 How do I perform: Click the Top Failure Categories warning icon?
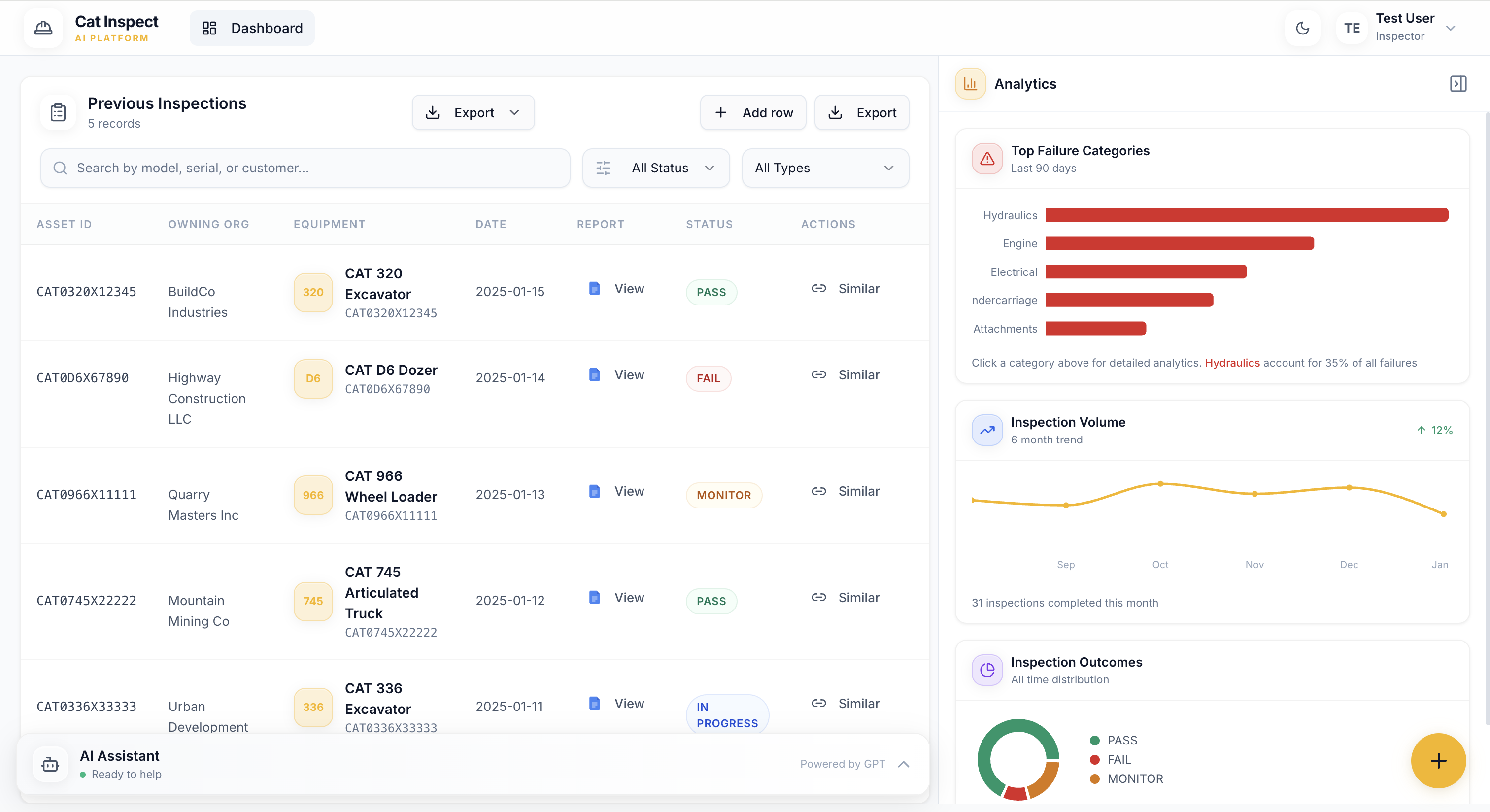tap(987, 159)
